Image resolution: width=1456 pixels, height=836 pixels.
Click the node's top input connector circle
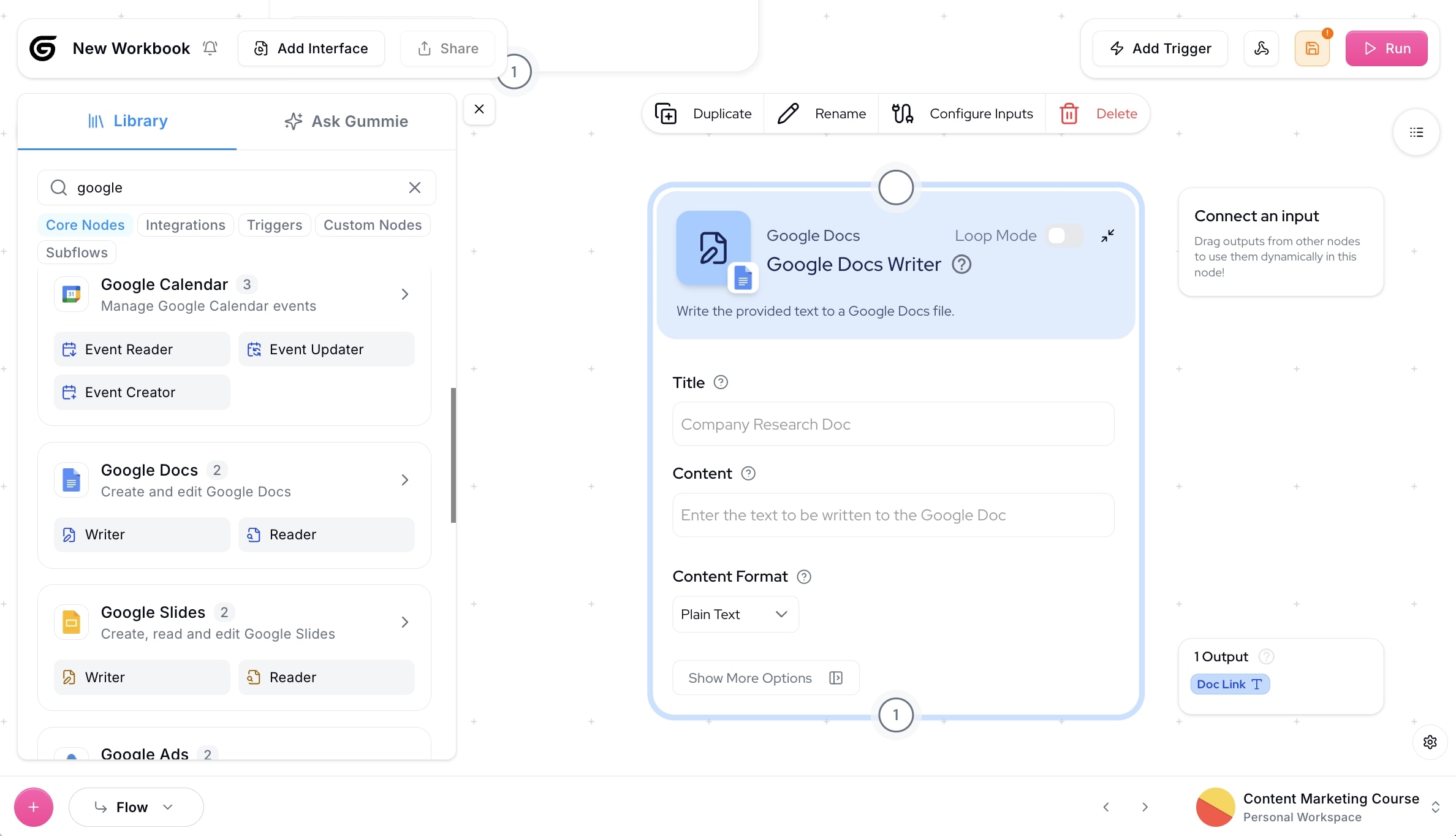(896, 188)
